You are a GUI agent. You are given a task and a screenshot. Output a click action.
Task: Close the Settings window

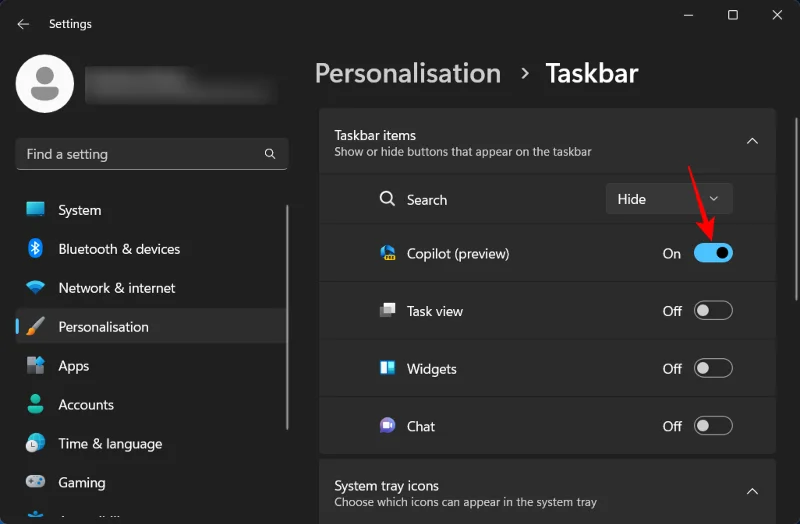tap(777, 15)
